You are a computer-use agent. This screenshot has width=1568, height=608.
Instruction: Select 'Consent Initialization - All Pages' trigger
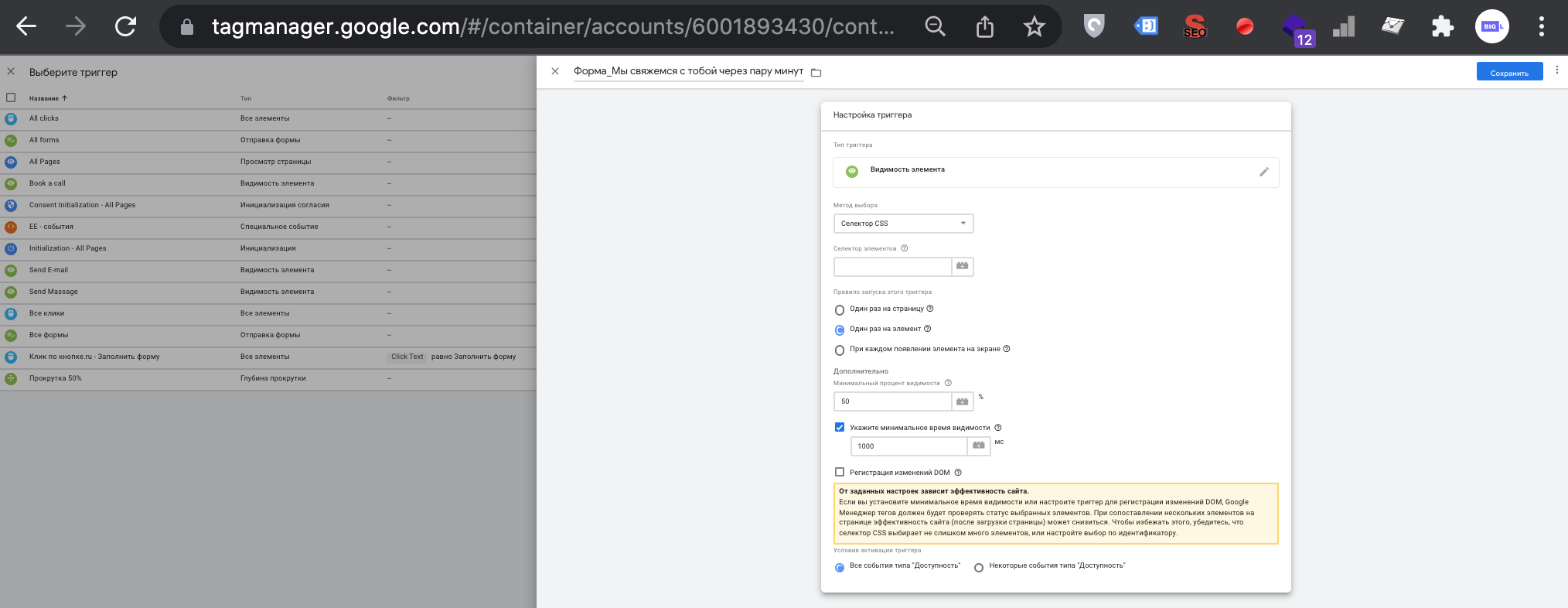coord(268,205)
